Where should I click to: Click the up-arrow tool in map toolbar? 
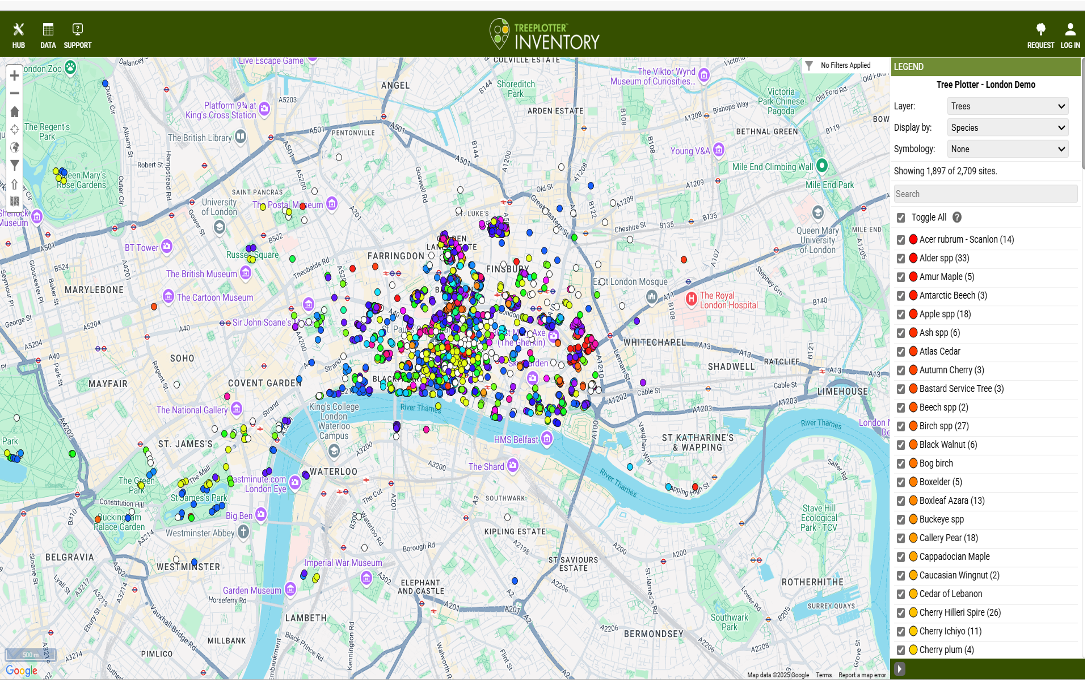[15, 184]
